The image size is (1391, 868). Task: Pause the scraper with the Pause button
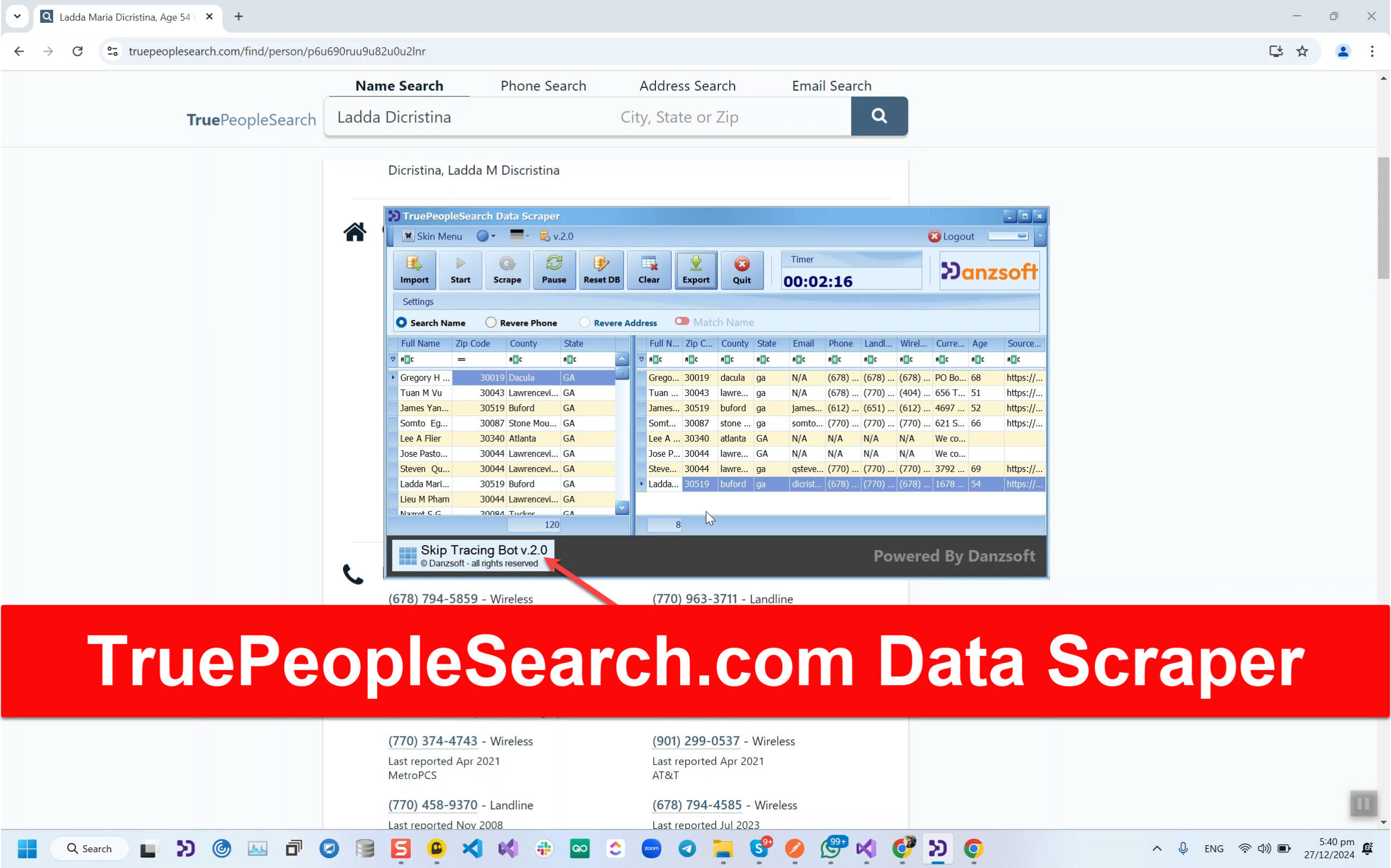tap(554, 271)
